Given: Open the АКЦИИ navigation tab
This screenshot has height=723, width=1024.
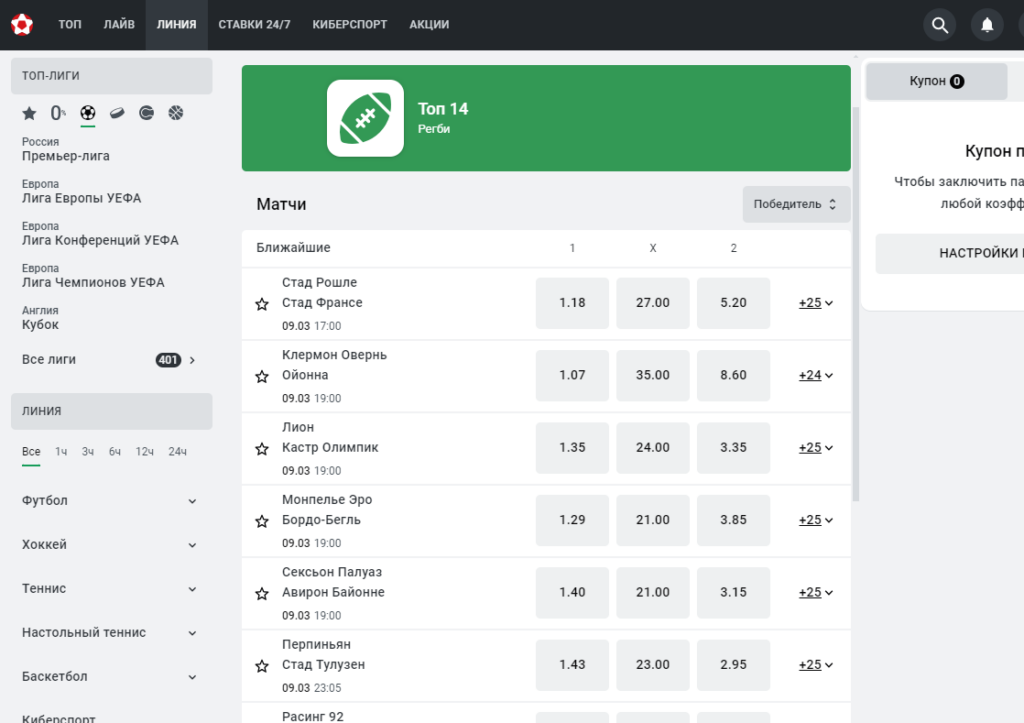Looking at the screenshot, I should (429, 25).
